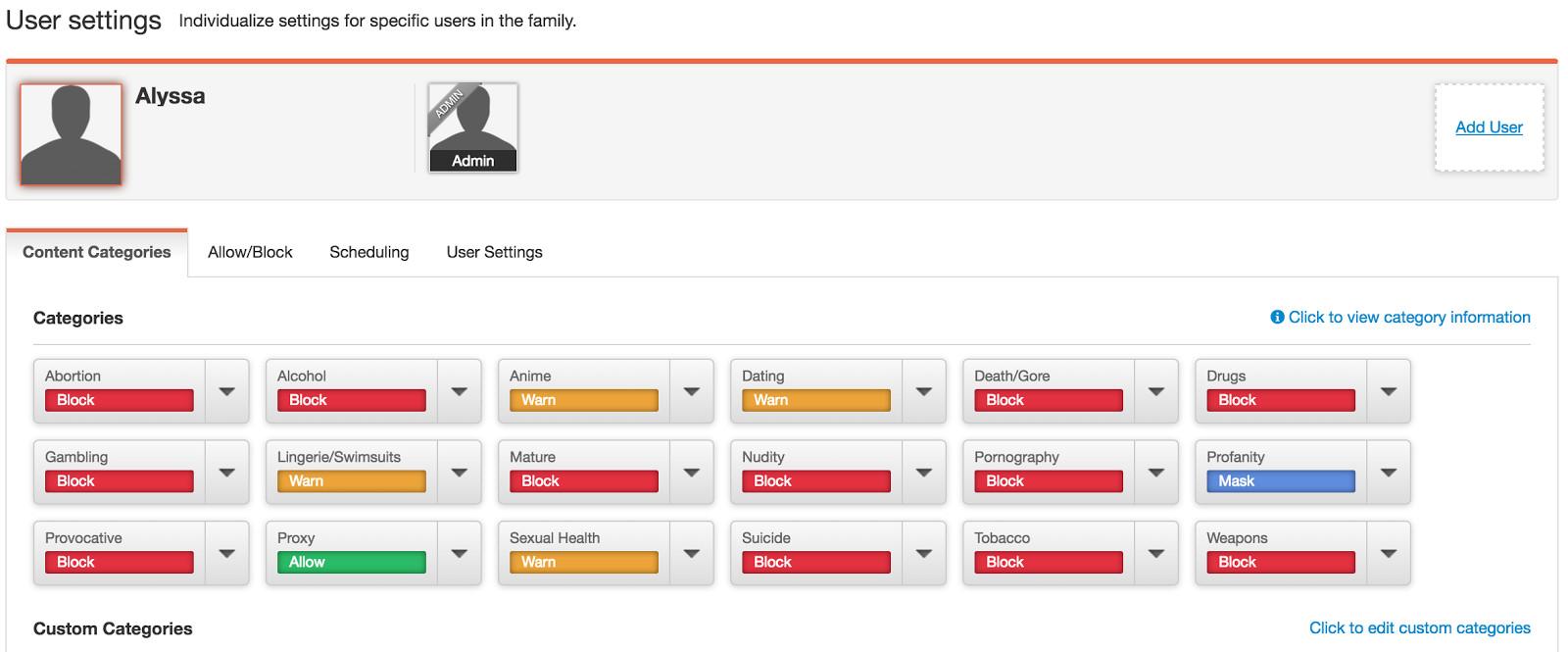The image size is (1568, 652).
Task: Click the Add User link
Action: (1489, 127)
